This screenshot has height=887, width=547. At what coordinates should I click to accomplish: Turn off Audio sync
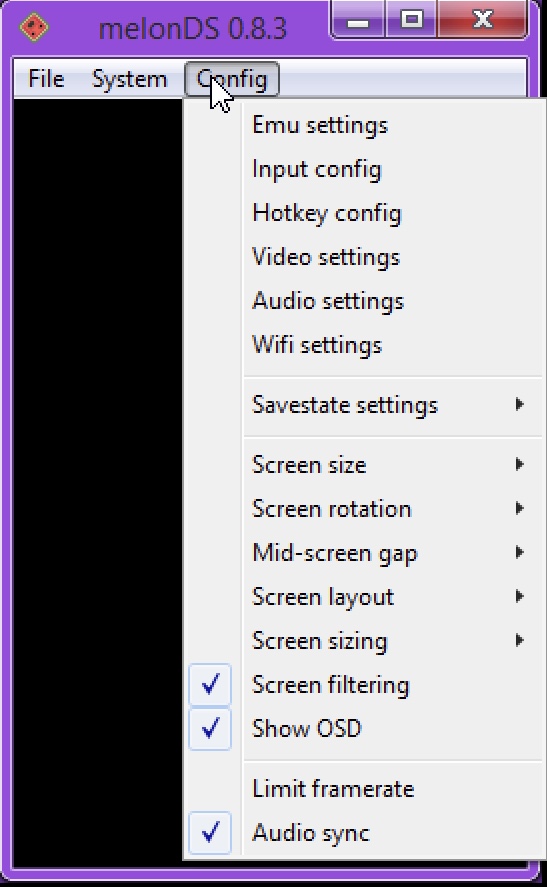pos(365,833)
